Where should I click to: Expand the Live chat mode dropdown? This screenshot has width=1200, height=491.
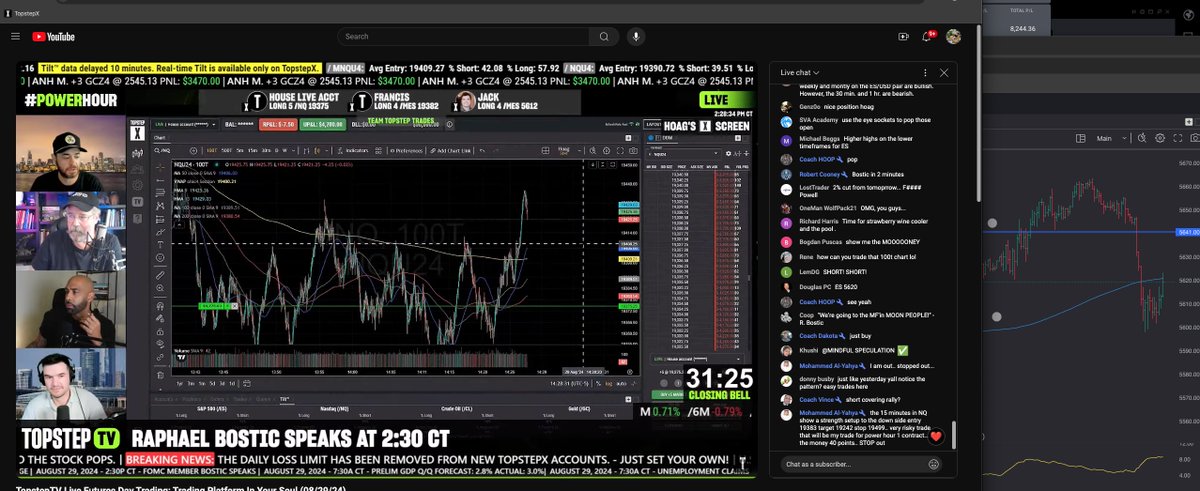pos(801,73)
